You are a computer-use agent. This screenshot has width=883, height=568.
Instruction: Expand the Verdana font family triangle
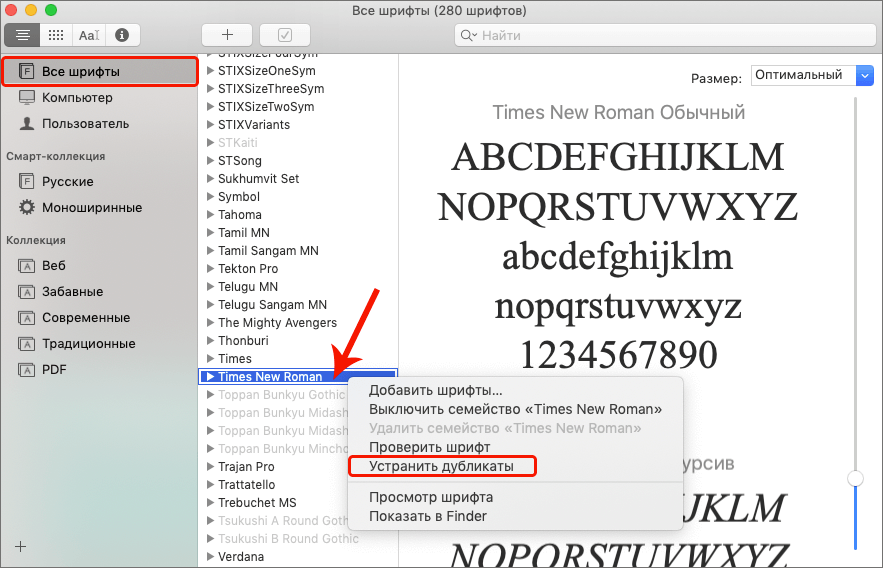tap(210, 557)
